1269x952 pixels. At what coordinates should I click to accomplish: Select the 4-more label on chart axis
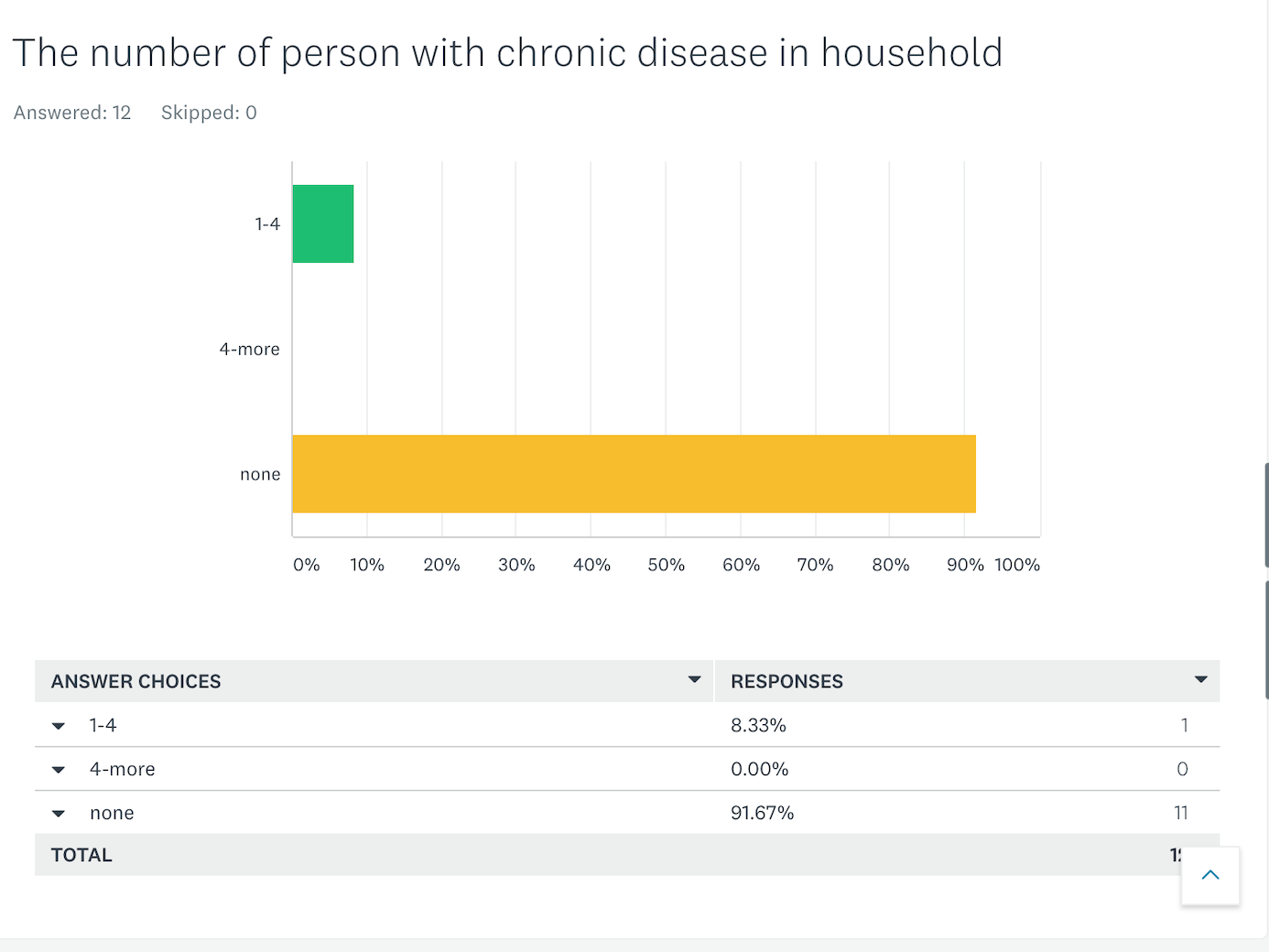coord(249,350)
